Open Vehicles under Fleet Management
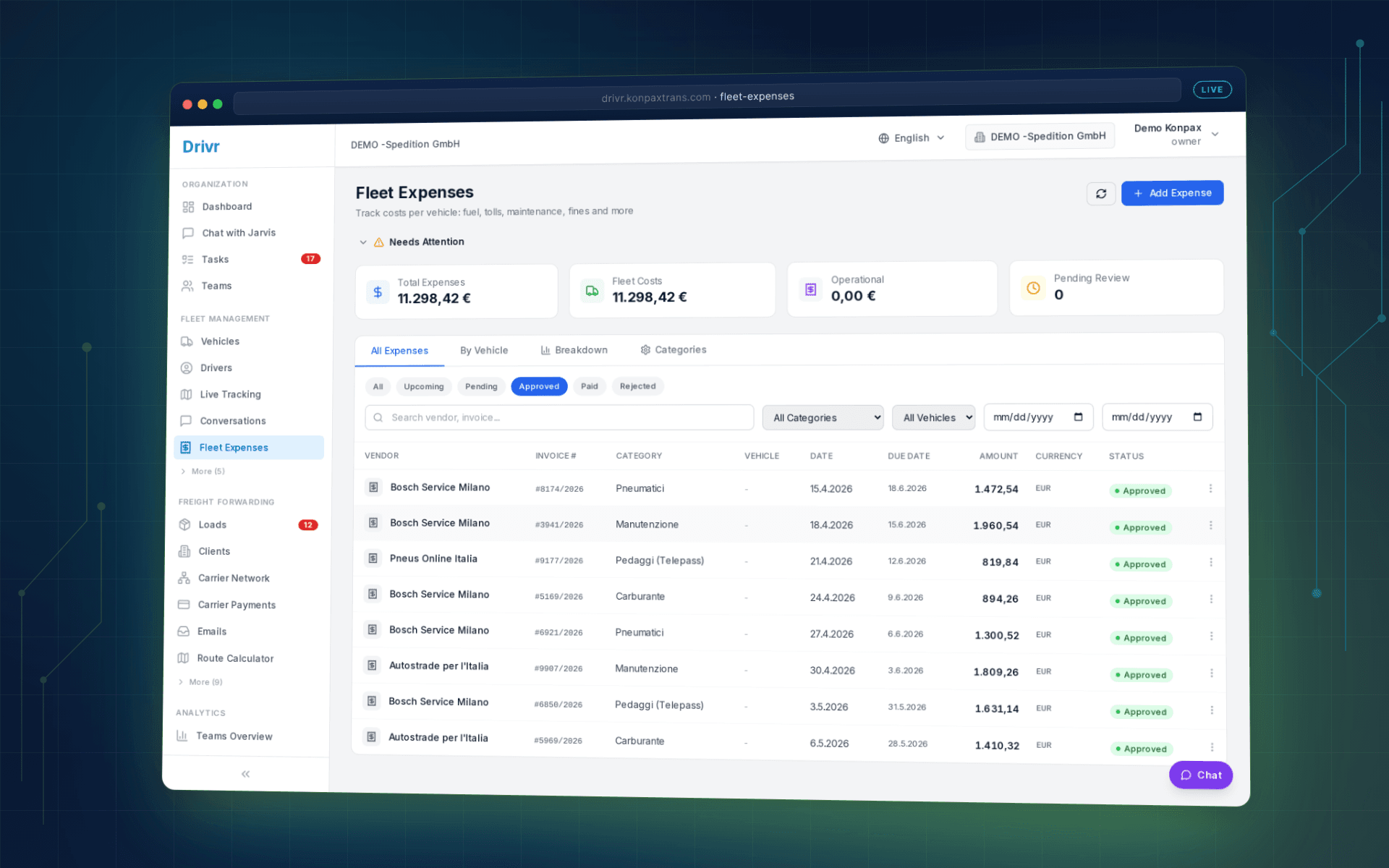The height and width of the screenshot is (868, 1389). click(x=220, y=341)
